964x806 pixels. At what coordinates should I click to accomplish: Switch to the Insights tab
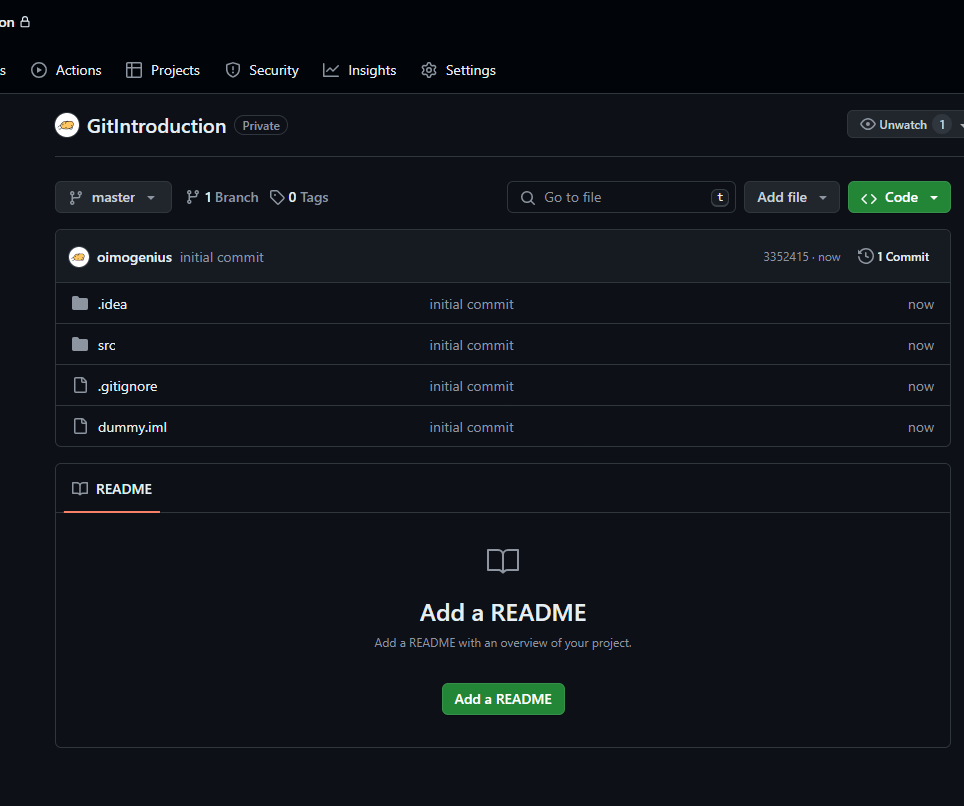[x=360, y=70]
